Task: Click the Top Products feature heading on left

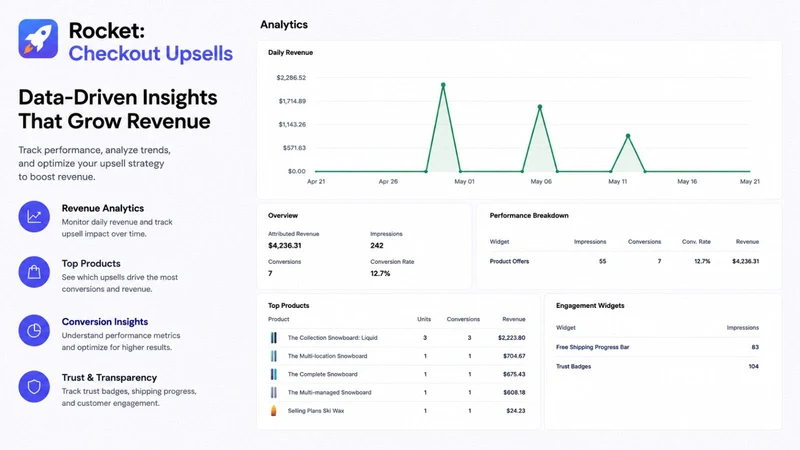Action: click(91, 264)
